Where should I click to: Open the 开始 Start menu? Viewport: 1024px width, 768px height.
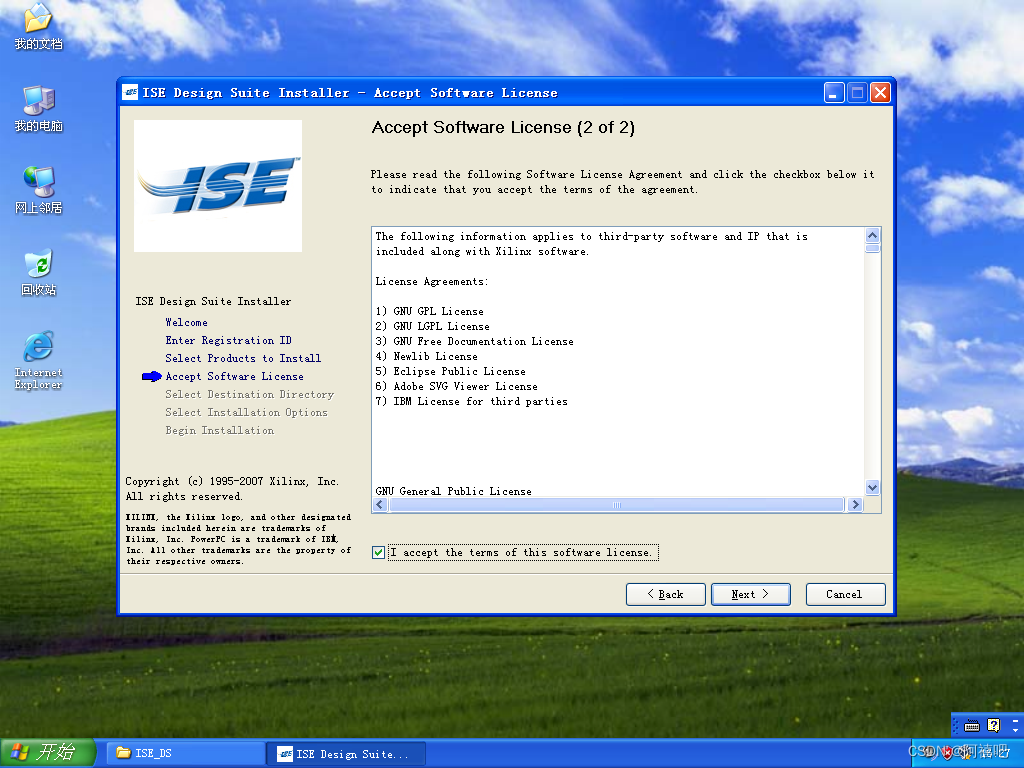47,752
